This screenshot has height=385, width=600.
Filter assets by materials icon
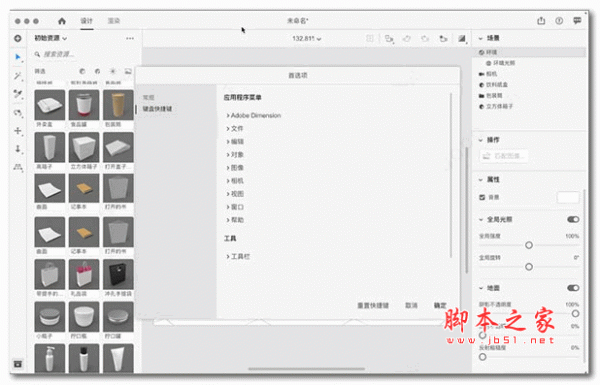(x=98, y=71)
